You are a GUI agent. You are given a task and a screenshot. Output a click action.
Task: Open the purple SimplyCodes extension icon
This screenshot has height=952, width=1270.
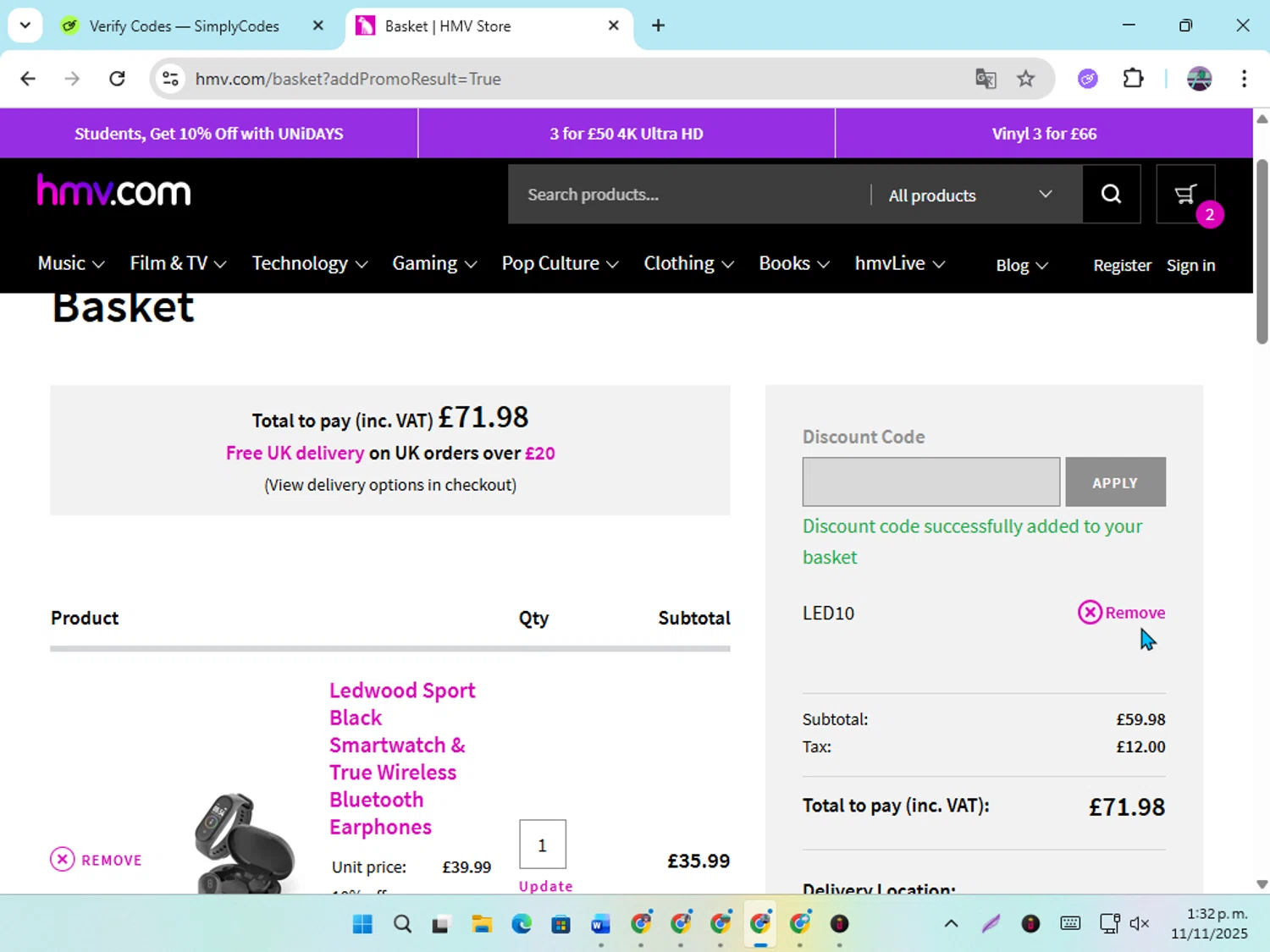click(1088, 79)
